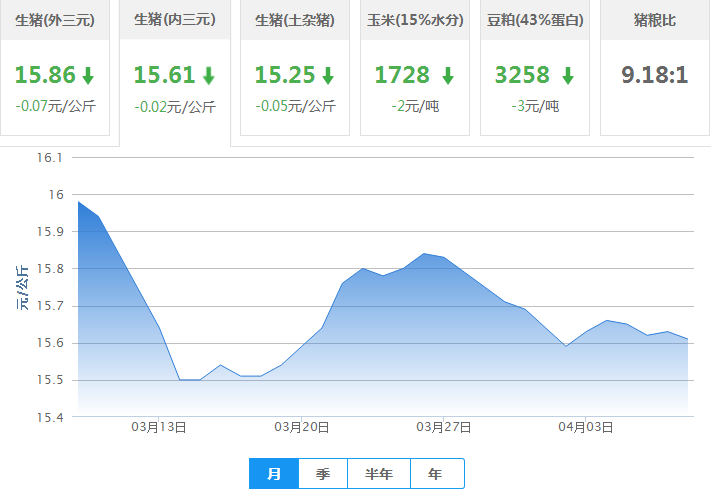Screen dimensions: 711x498
Task: Open the 玉米(15%水分) corn tab
Action: tap(415, 20)
